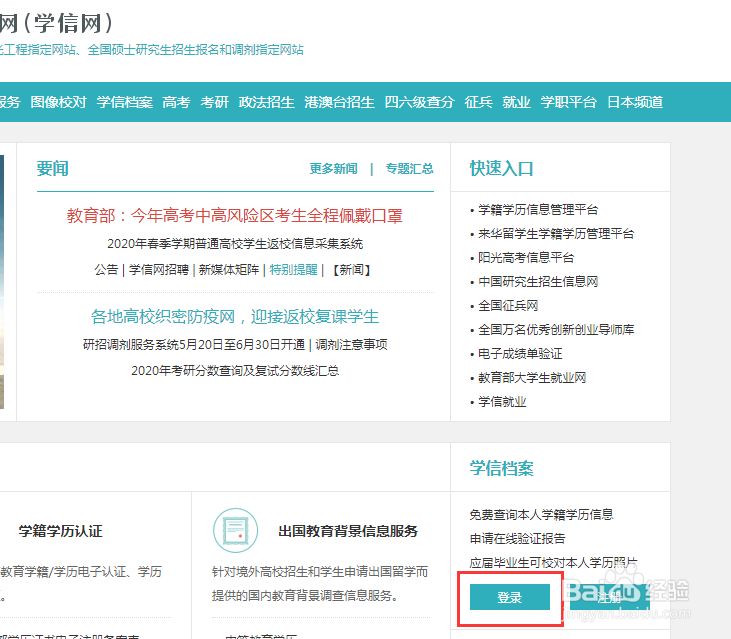731x639 pixels.
Task: Open 阳光高考信息平台 quick entry
Action: coord(526,258)
